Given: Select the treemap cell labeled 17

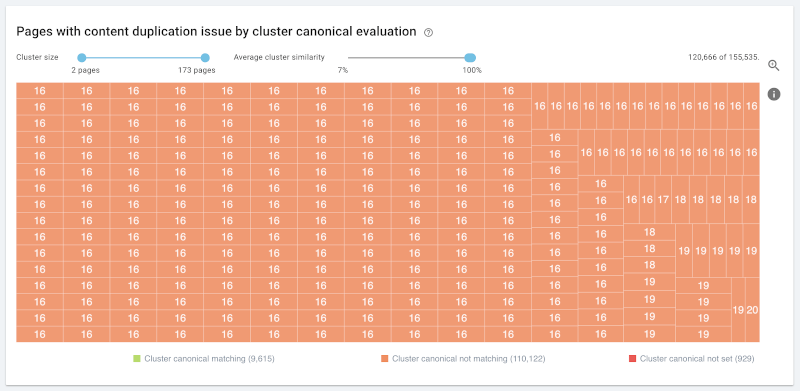Looking at the screenshot, I should [x=663, y=200].
